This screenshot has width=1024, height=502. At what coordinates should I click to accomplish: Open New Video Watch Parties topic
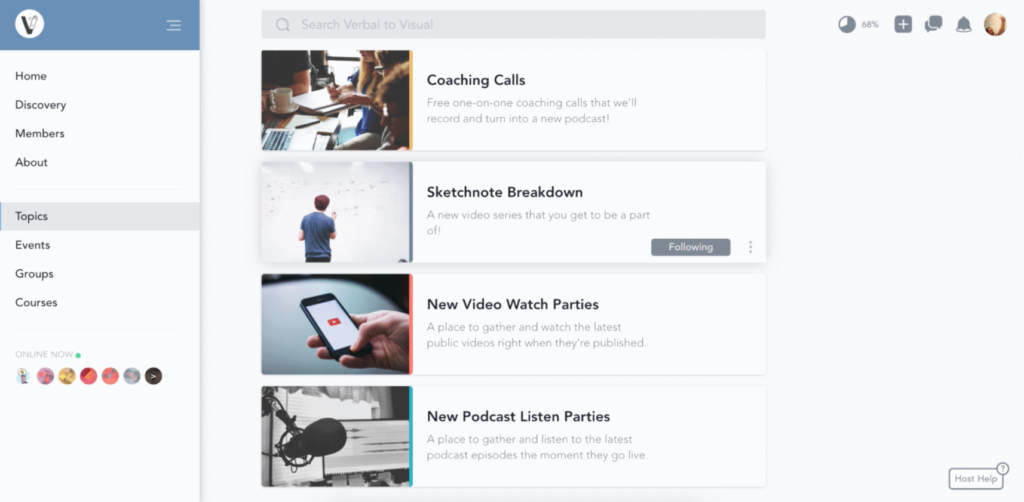[513, 305]
